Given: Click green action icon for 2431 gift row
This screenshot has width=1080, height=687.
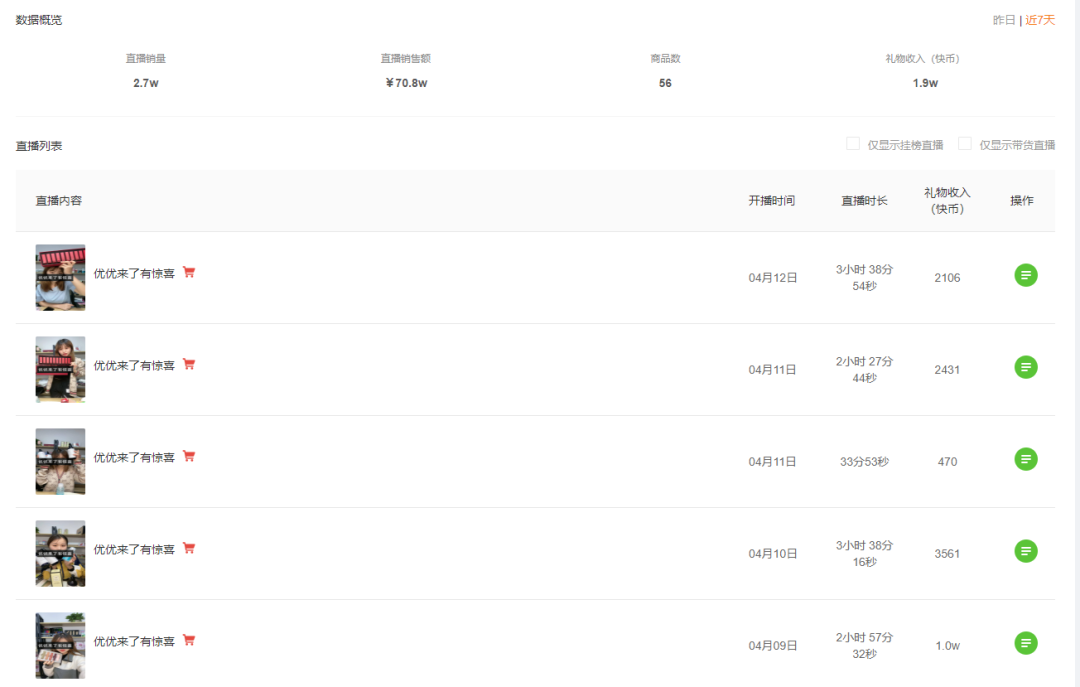Looking at the screenshot, I should [1026, 367].
